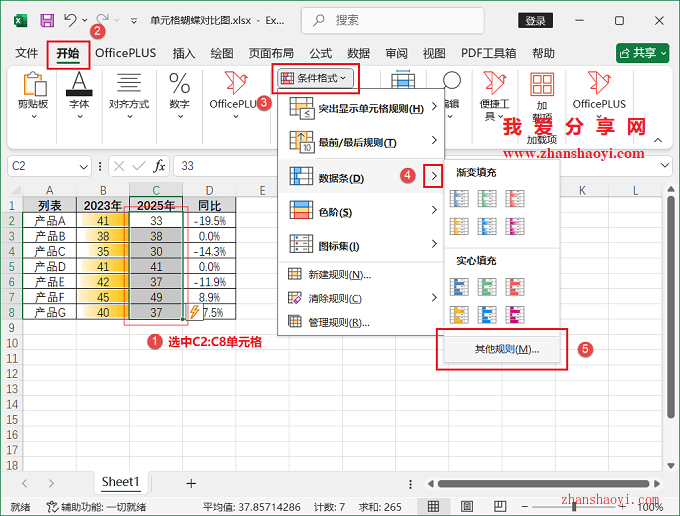Switch to Normal view in status bar
Image resolution: width=680 pixels, height=516 pixels.
434,506
